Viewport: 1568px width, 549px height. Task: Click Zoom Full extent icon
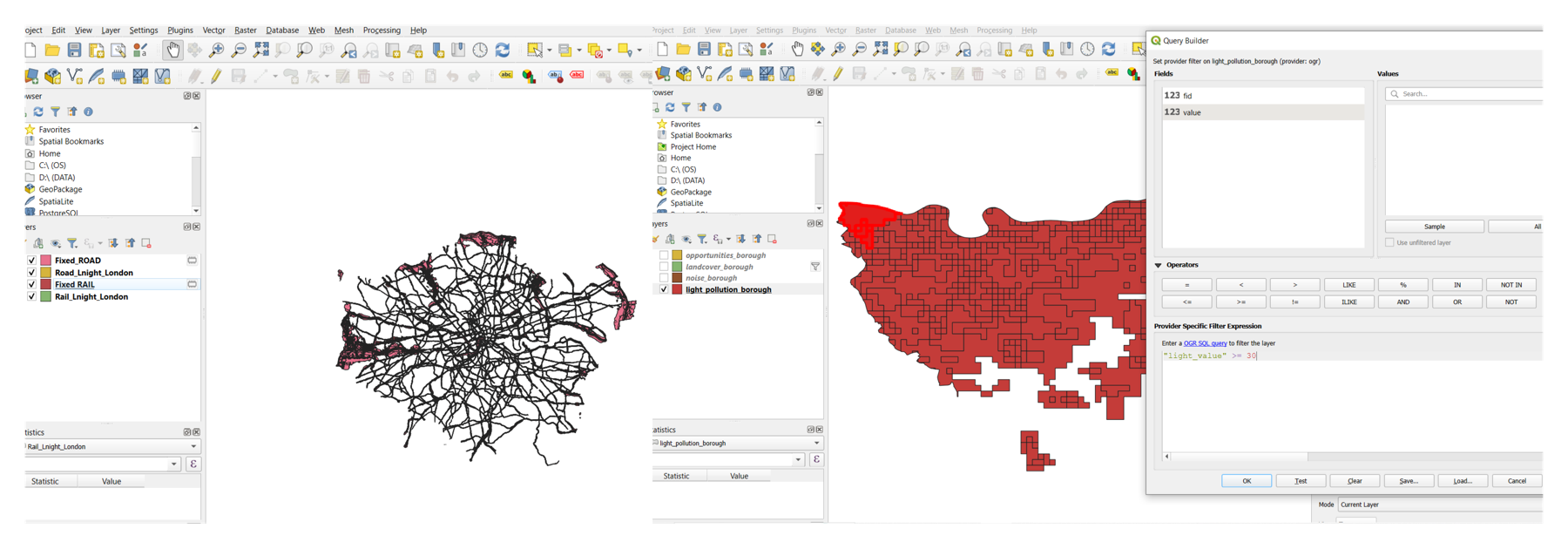pos(260,51)
